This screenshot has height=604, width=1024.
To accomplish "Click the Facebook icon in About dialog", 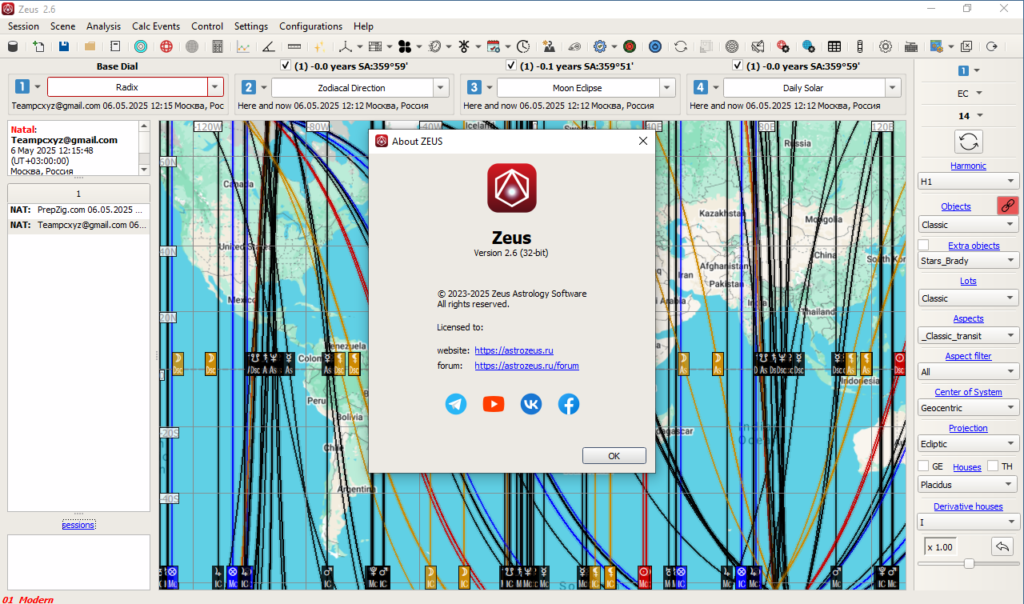I will [x=568, y=404].
